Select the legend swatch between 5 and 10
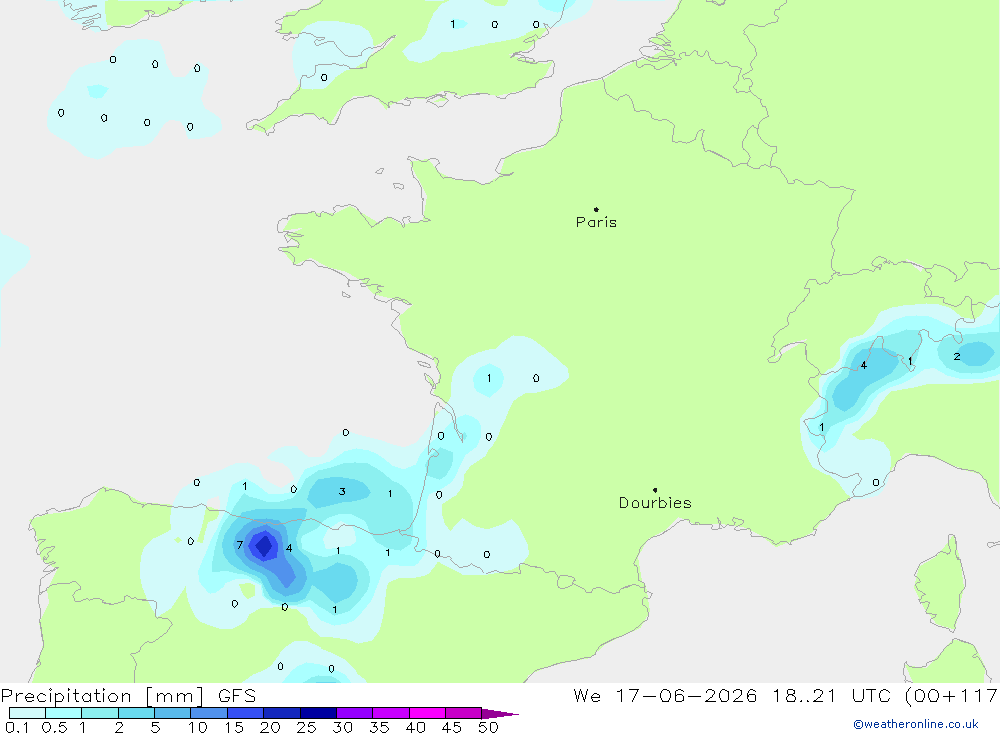 (172, 713)
